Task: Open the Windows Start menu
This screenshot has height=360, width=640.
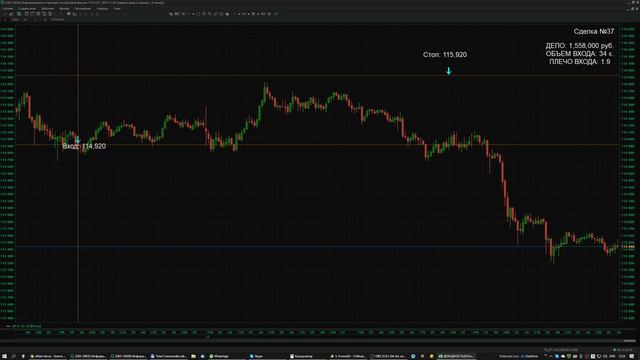Action: (x=4, y=356)
